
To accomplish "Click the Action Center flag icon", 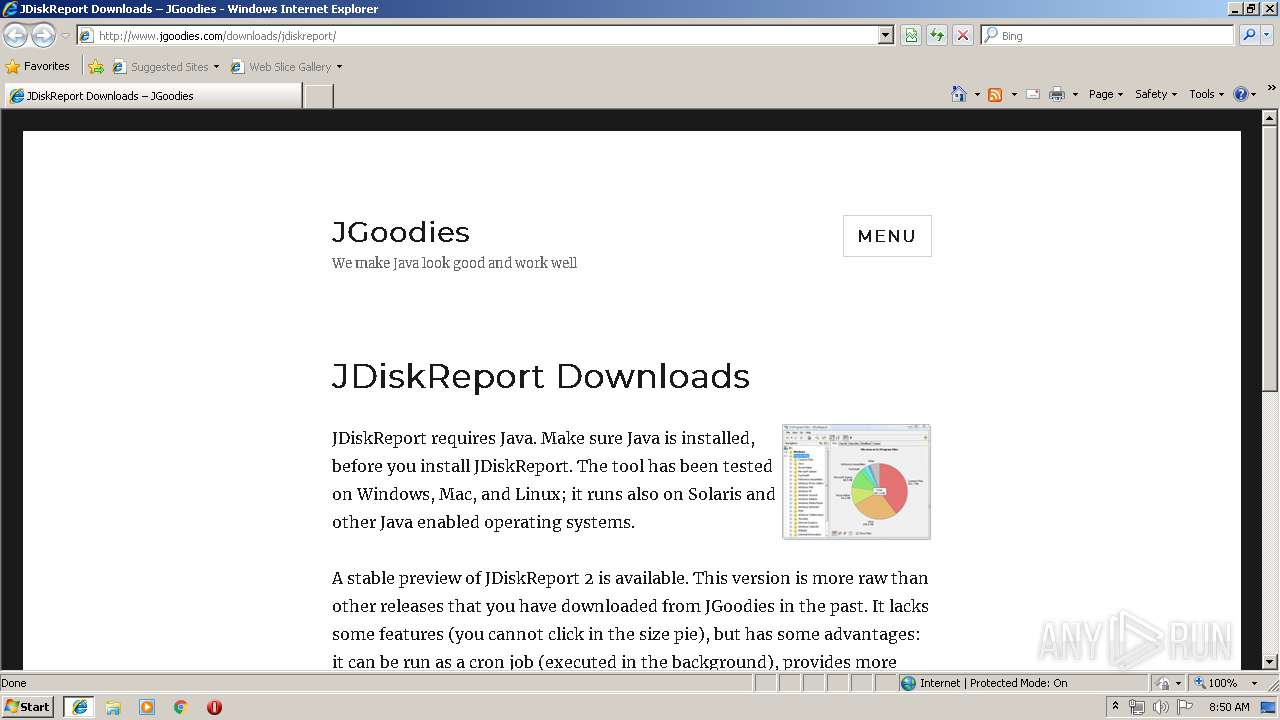I will point(1185,707).
